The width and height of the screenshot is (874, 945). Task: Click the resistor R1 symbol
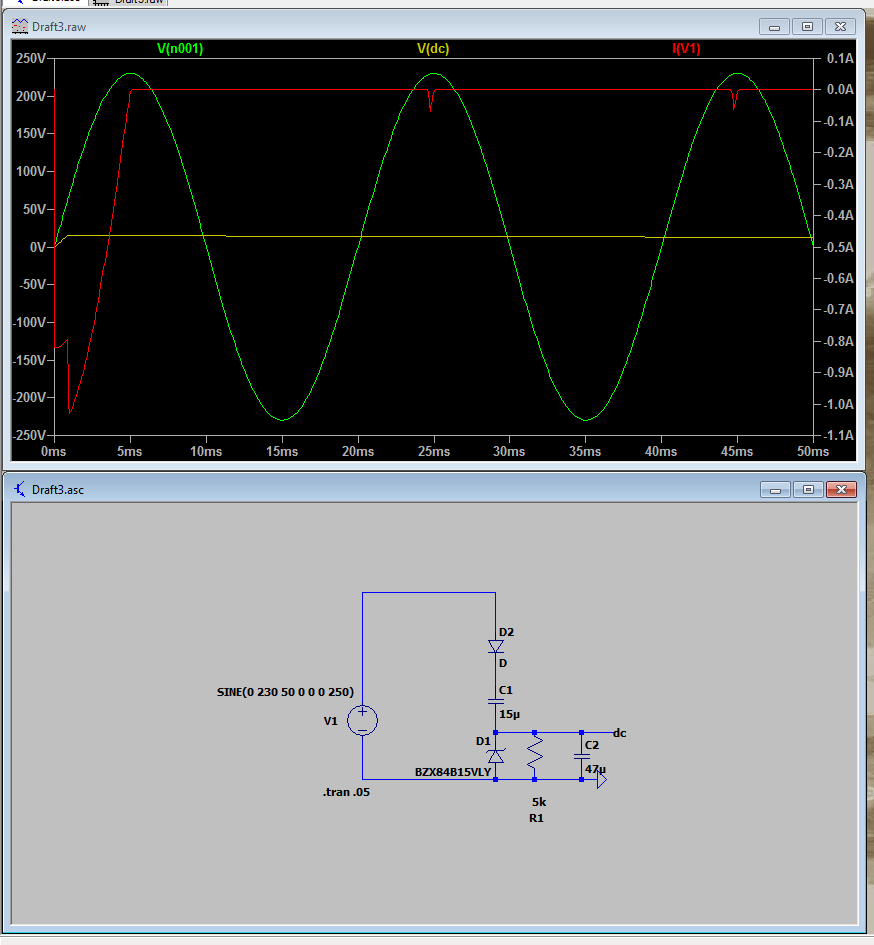point(536,756)
